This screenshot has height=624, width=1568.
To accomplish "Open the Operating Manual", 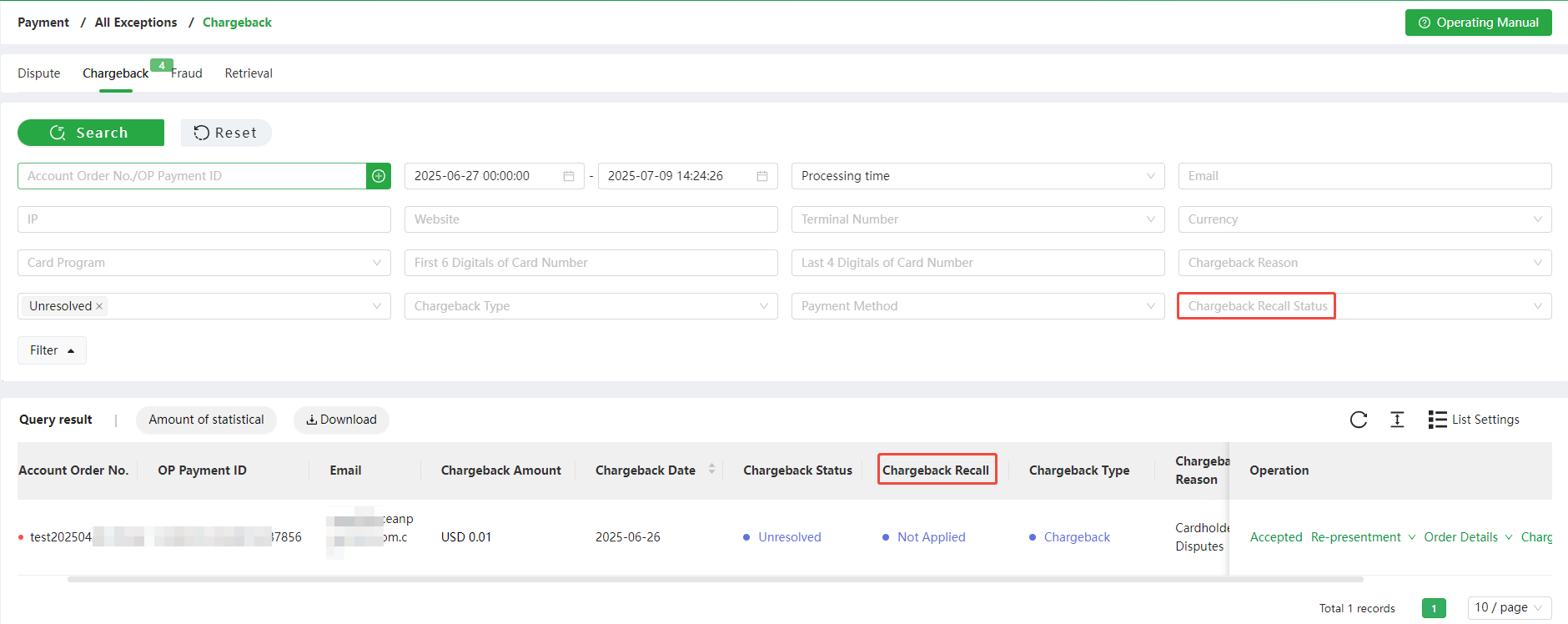I will (x=1478, y=23).
